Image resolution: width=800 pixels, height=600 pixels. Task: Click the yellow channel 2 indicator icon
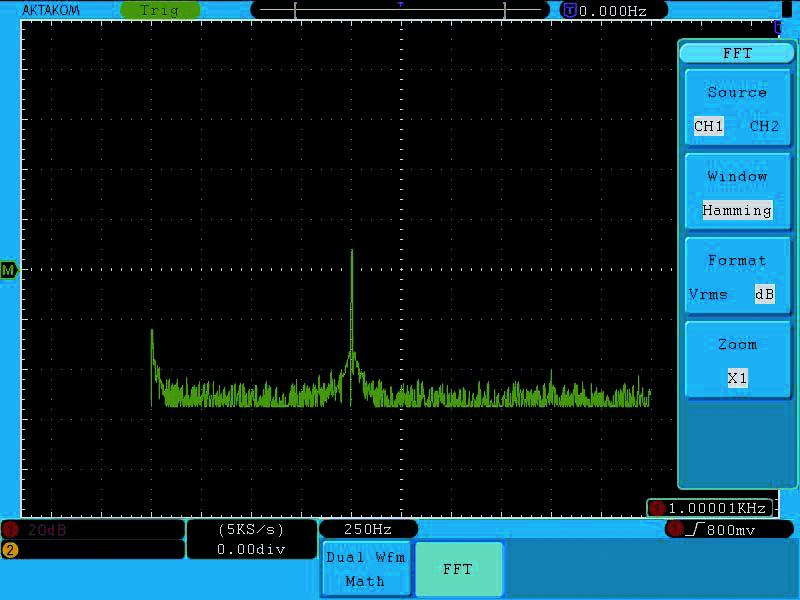10,550
